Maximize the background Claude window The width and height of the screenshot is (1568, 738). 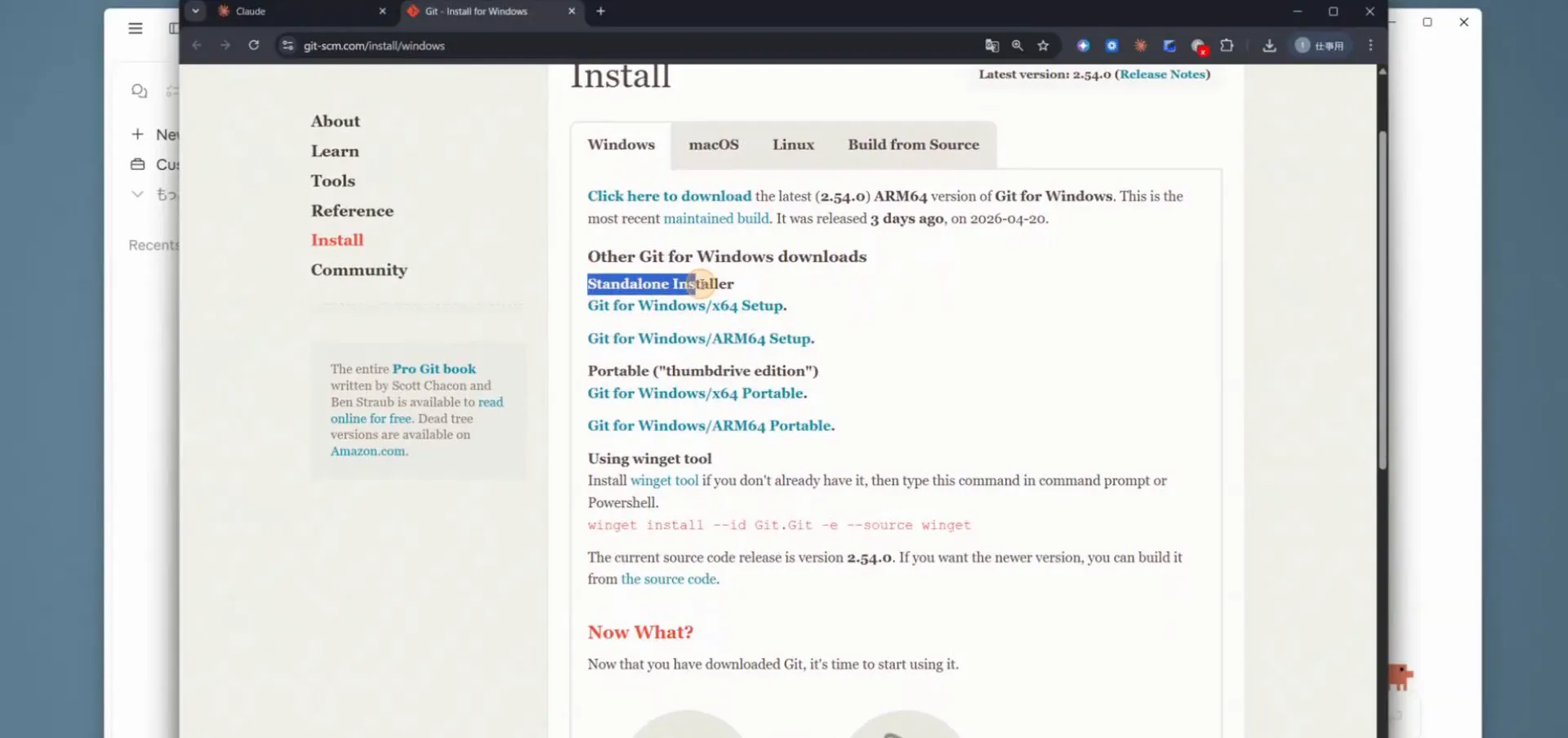pyautogui.click(x=1428, y=22)
